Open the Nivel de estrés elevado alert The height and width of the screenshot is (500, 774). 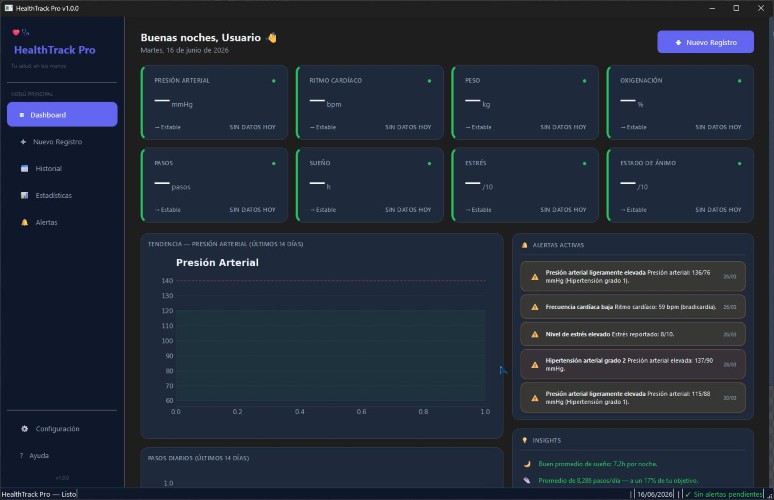[633, 334]
